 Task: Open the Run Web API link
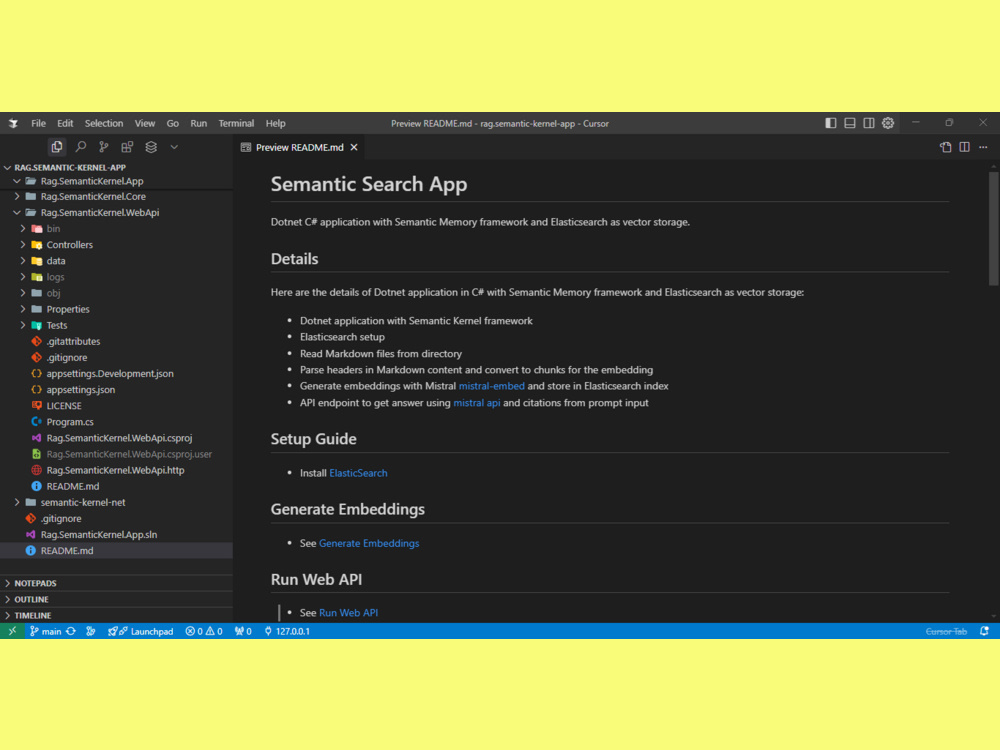(348, 613)
